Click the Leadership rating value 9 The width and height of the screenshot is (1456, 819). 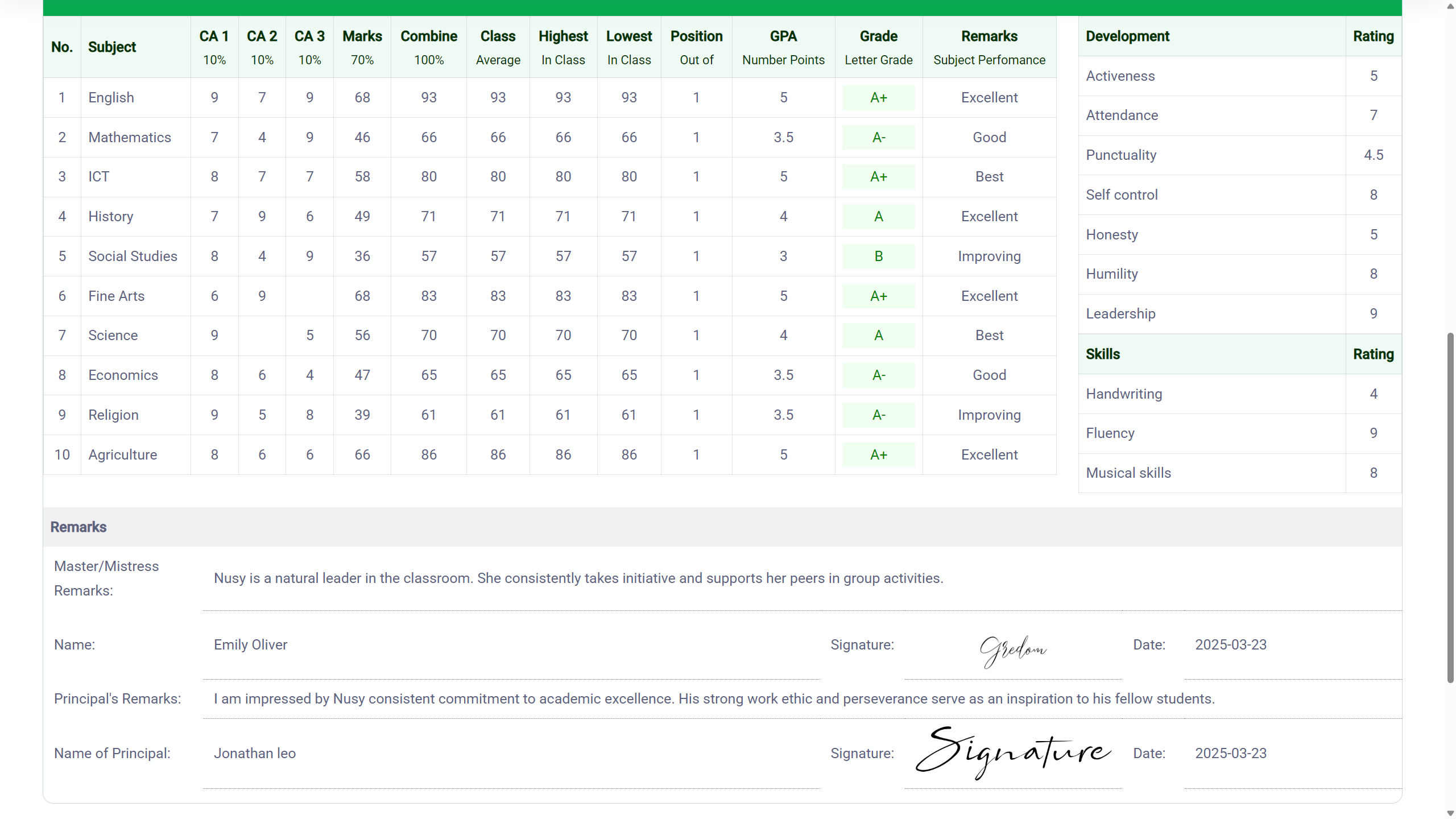point(1373,314)
